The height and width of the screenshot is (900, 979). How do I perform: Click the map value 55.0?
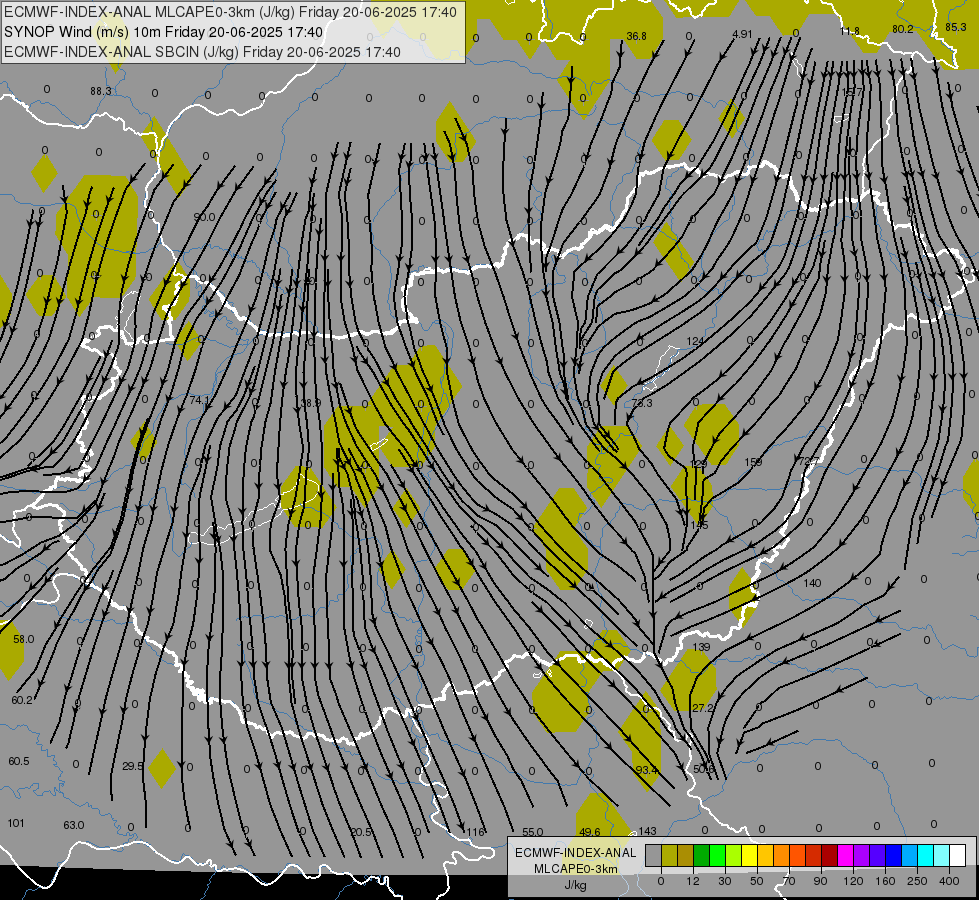click(533, 832)
